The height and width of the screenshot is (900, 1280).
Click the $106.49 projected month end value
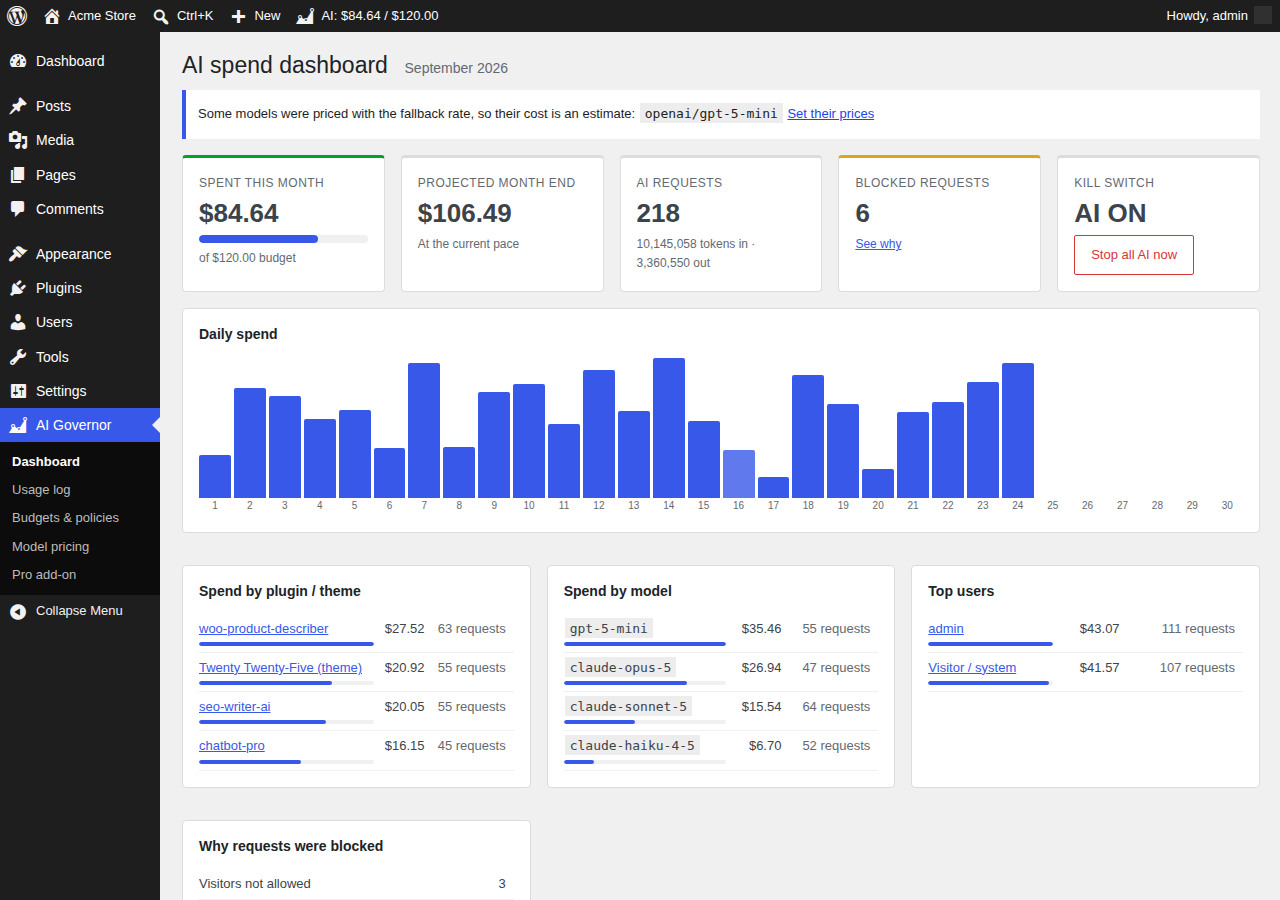(464, 213)
